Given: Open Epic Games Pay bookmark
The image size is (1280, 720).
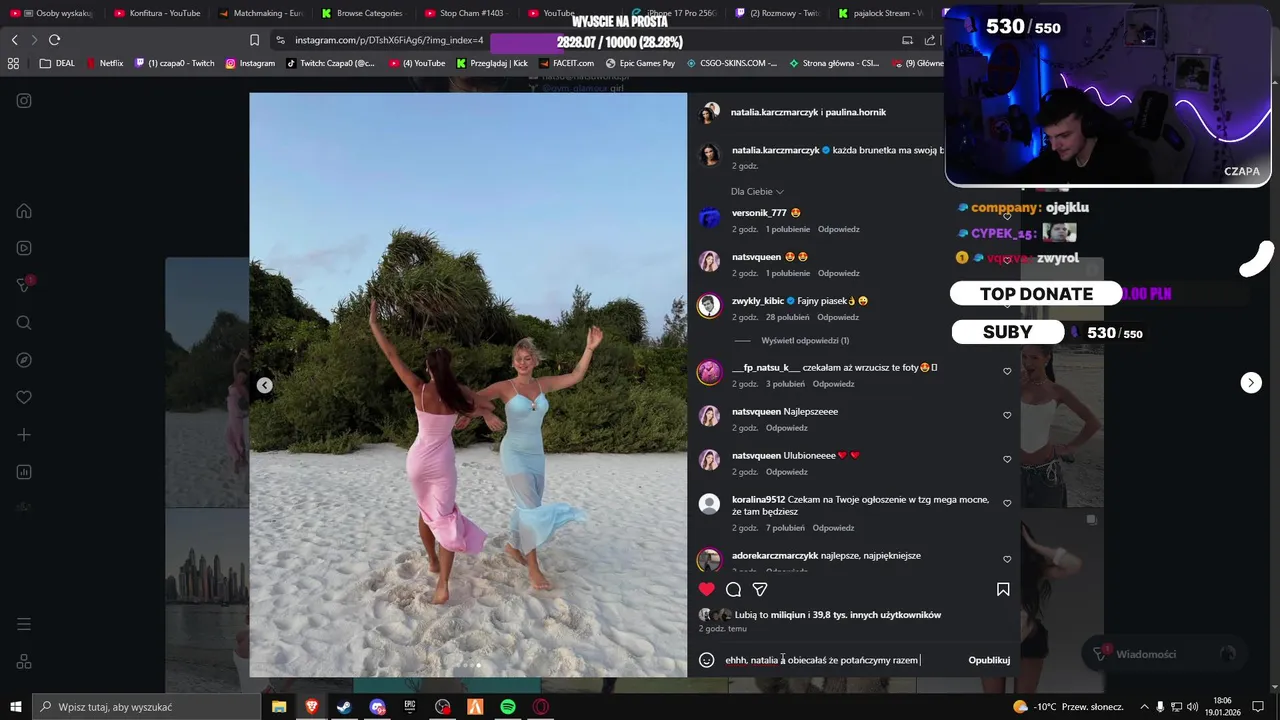Looking at the screenshot, I should click(x=640, y=63).
